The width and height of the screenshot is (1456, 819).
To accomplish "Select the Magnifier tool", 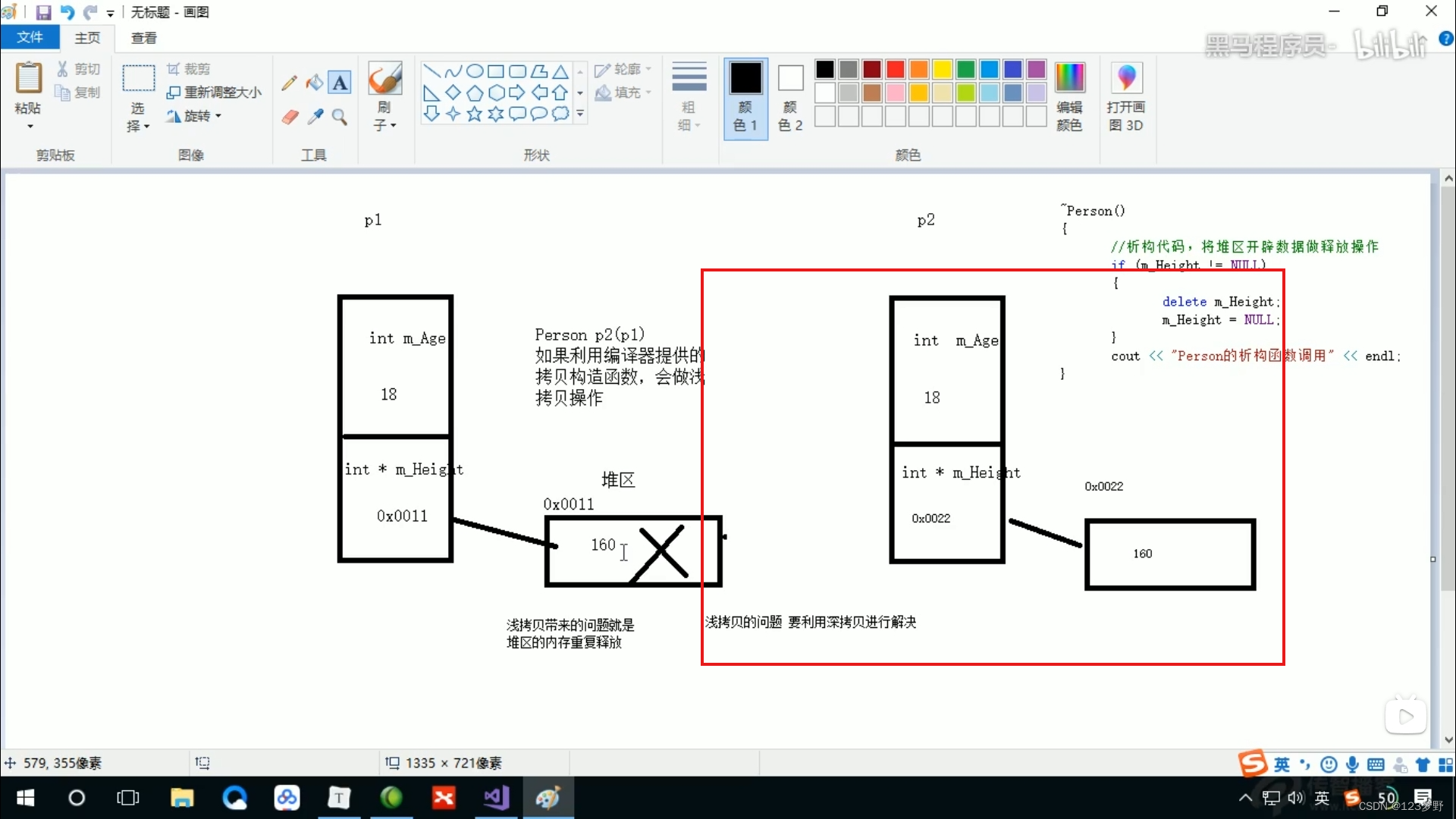I will 340,116.
